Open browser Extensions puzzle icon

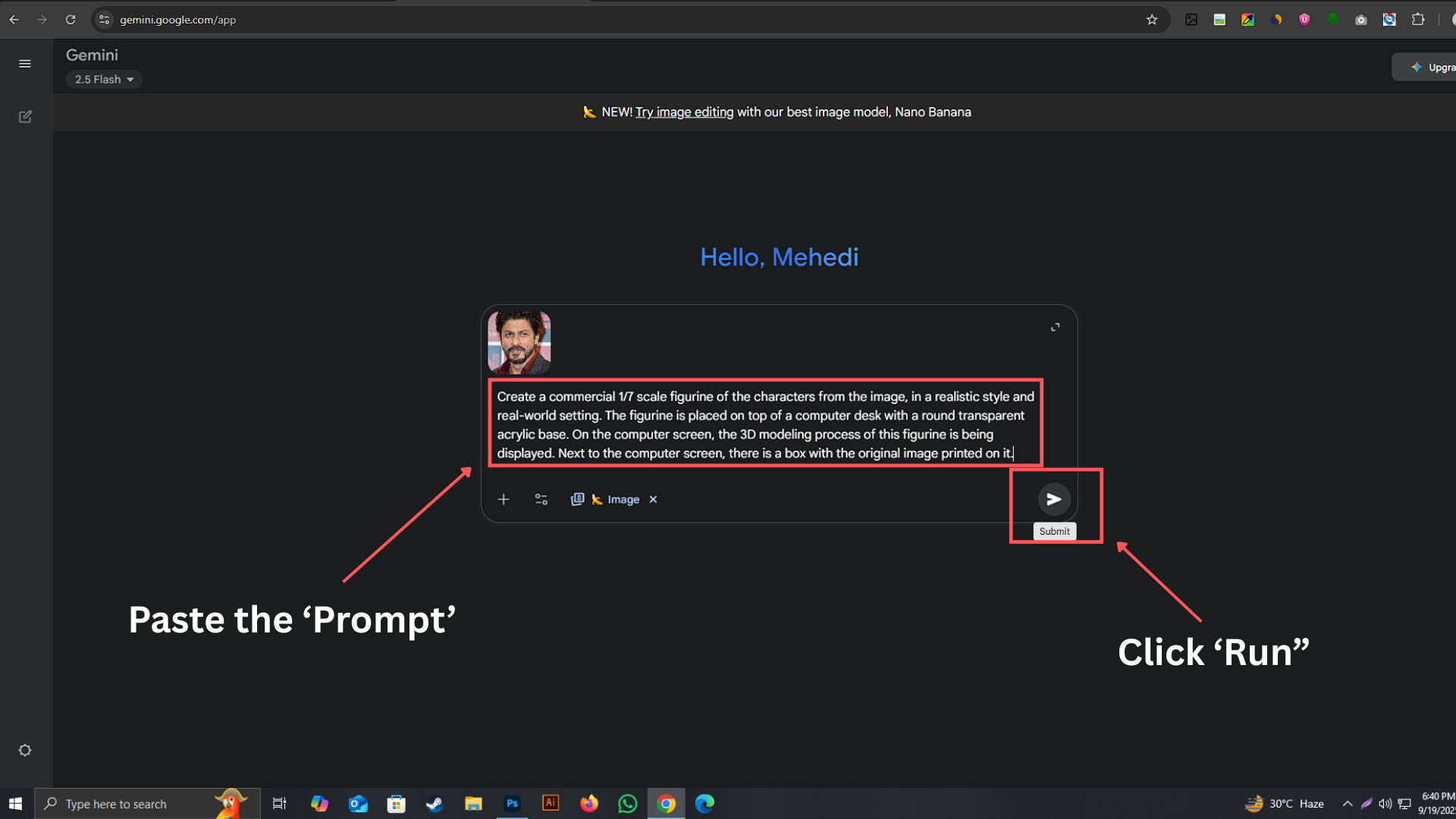pyautogui.click(x=1417, y=20)
